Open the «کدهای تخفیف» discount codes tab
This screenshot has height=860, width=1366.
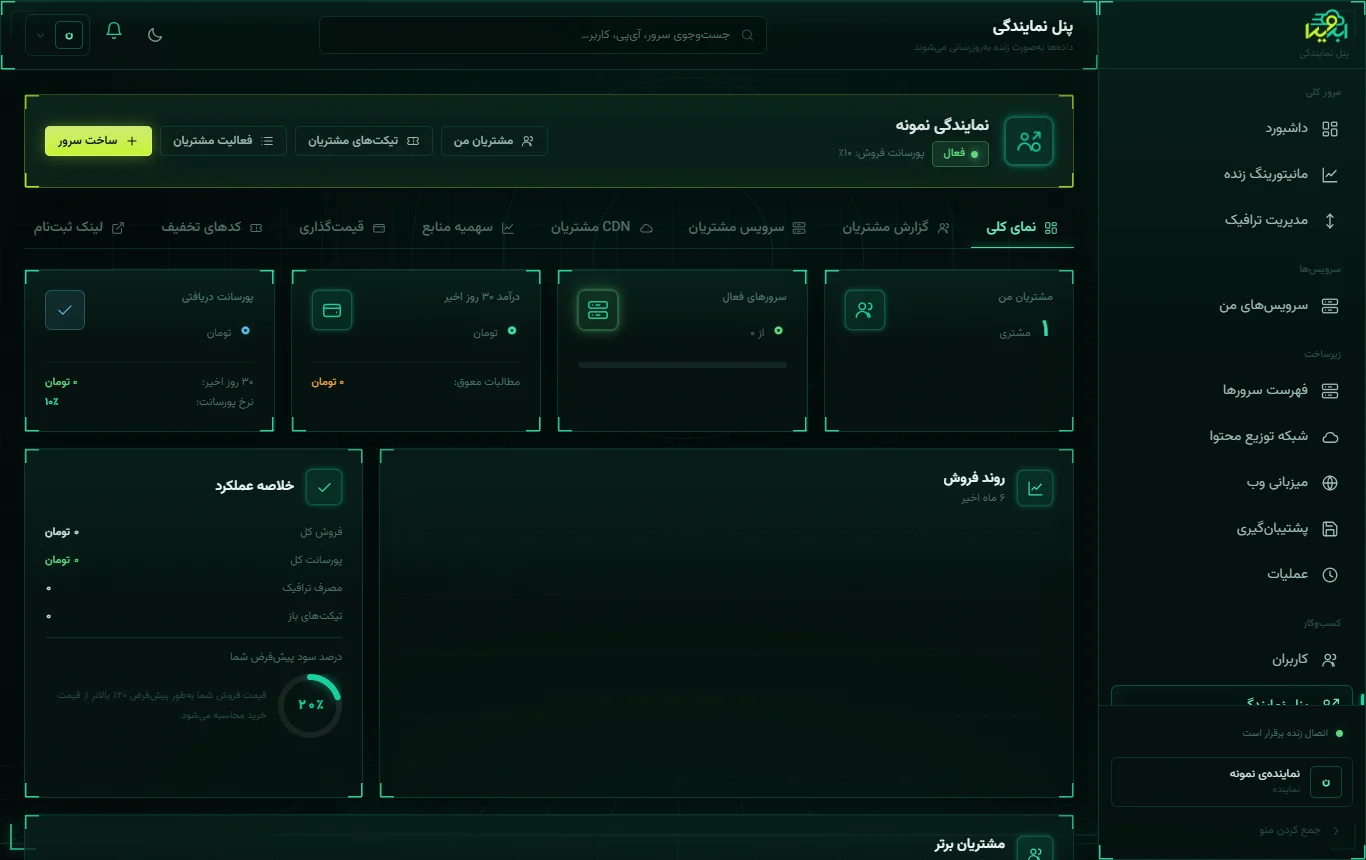212,228
